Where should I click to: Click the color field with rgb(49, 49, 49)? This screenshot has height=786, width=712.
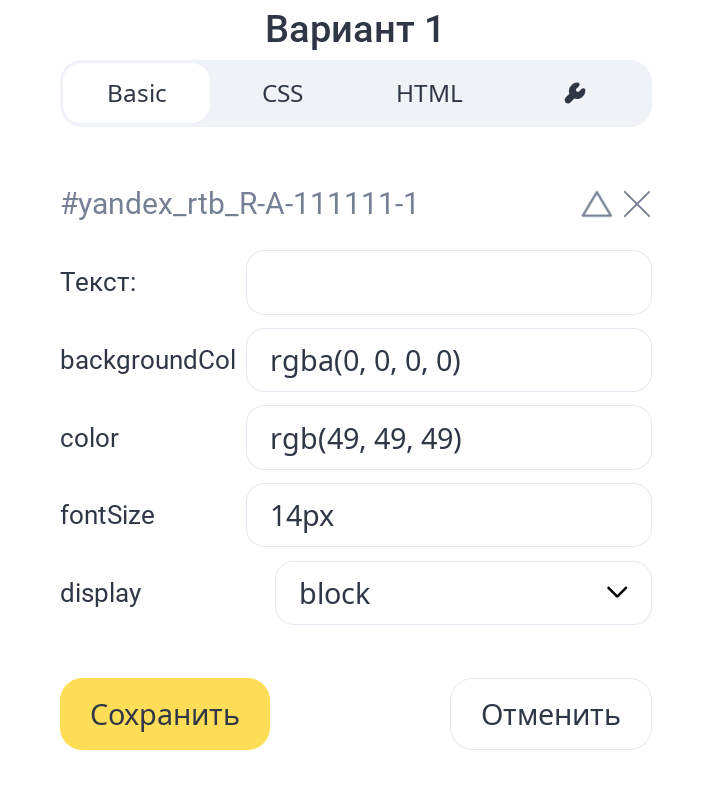click(448, 437)
